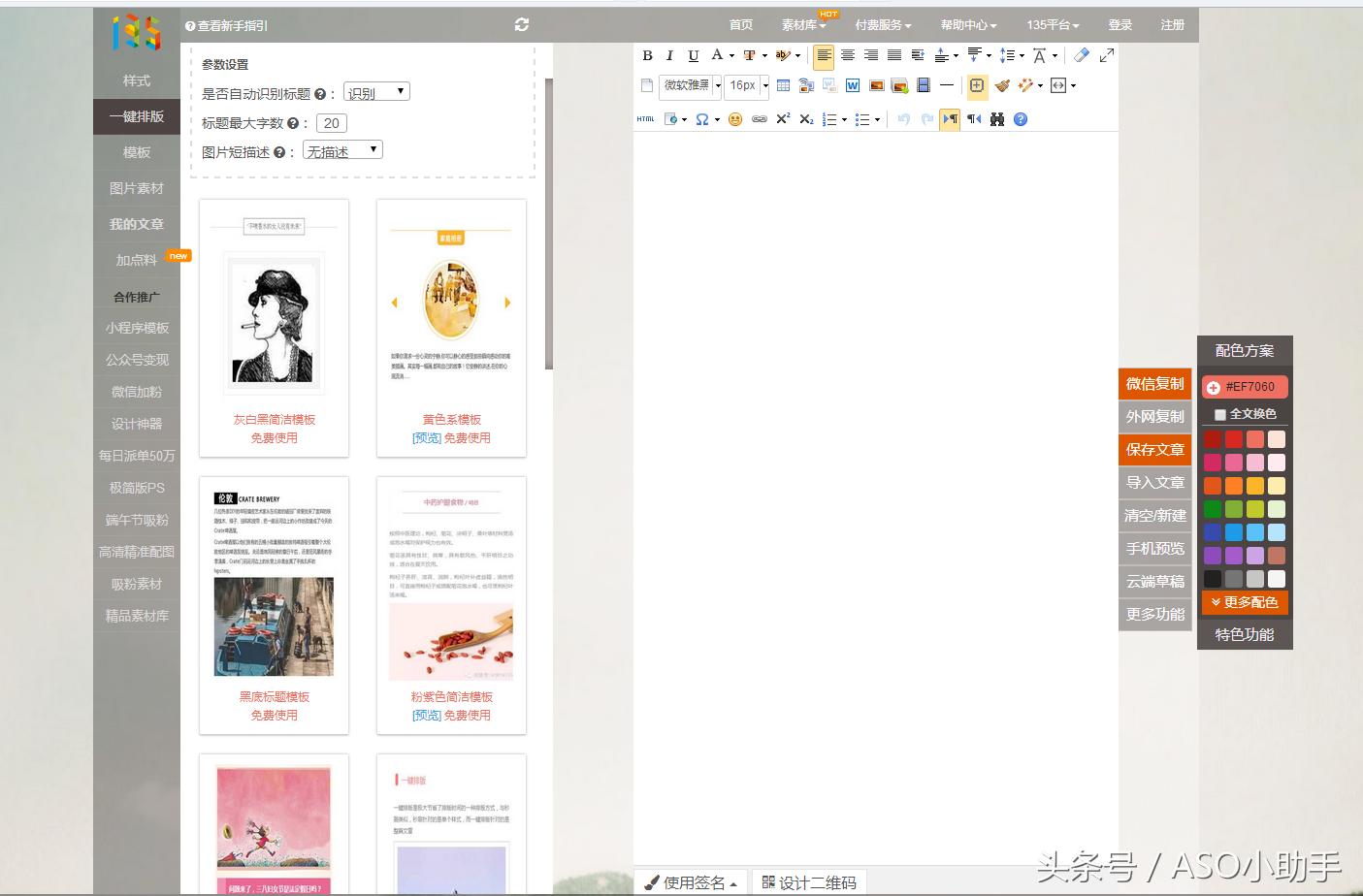
Task: Click the 微信复制 button
Action: coord(1154,384)
